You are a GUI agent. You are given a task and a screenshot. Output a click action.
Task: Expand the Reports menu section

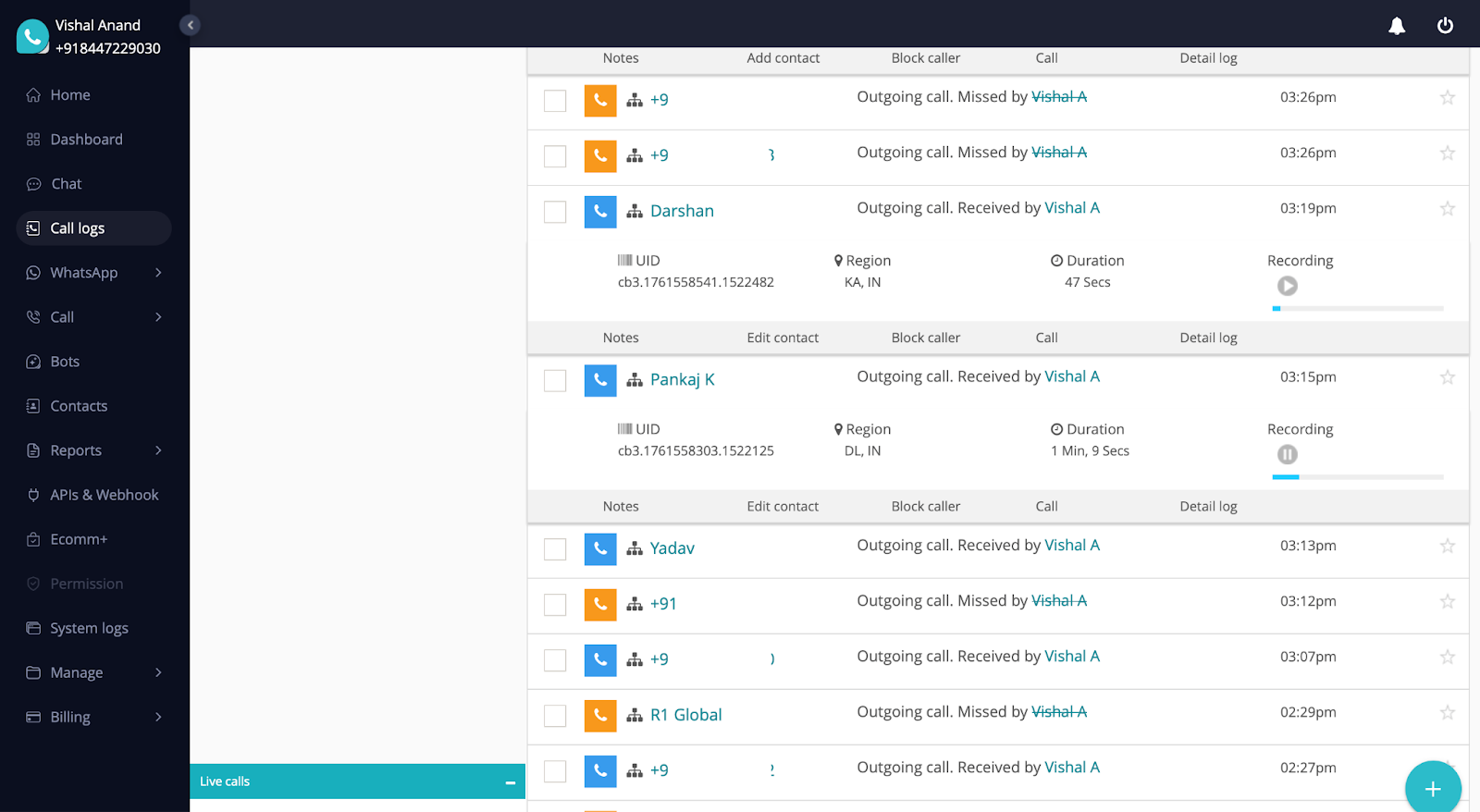point(158,450)
